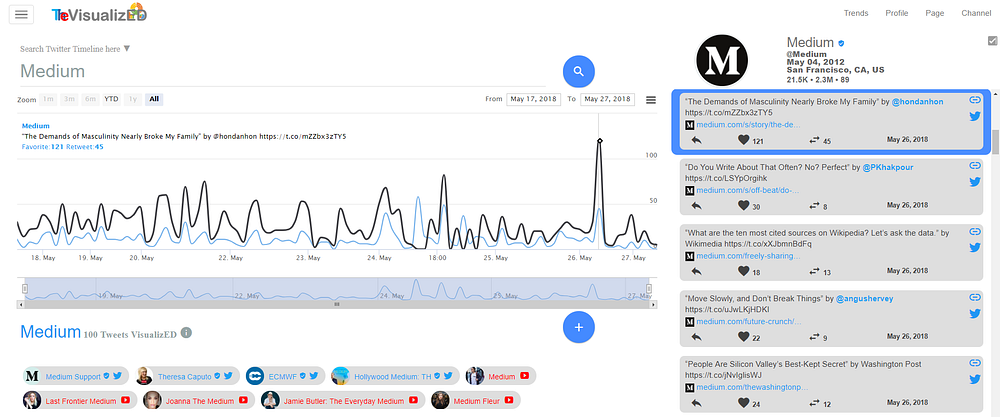Image resolution: width=1000 pixels, height=417 pixels.
Task: Select the 3m zoom range
Action: (x=70, y=99)
